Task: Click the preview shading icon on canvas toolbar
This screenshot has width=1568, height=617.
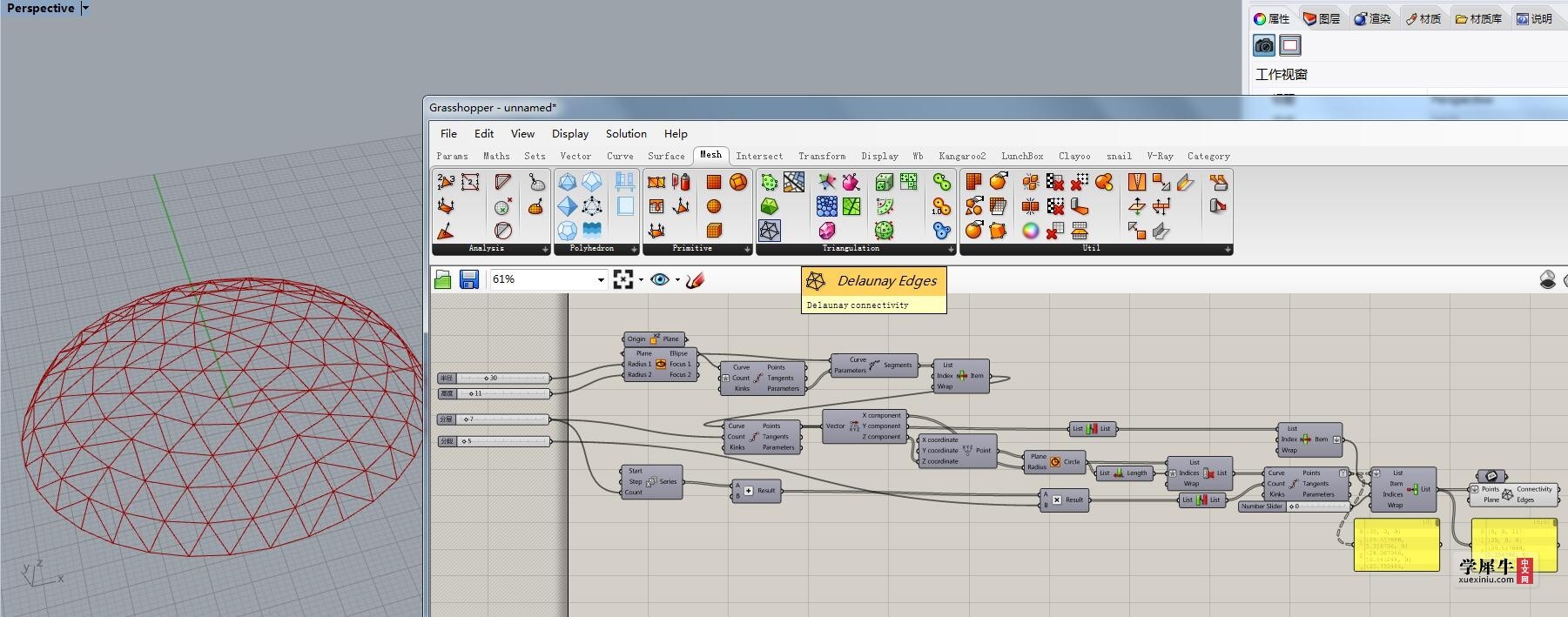Action: [x=1548, y=279]
